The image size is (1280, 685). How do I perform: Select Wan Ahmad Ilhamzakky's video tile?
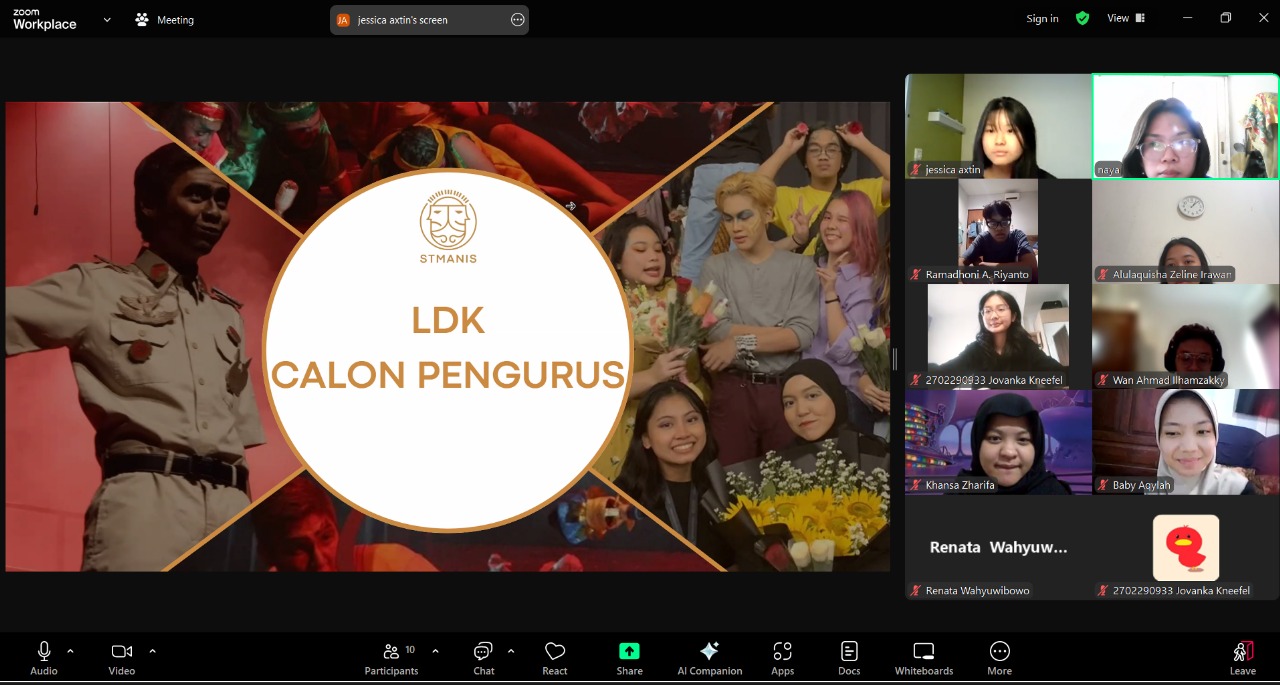click(x=1185, y=337)
